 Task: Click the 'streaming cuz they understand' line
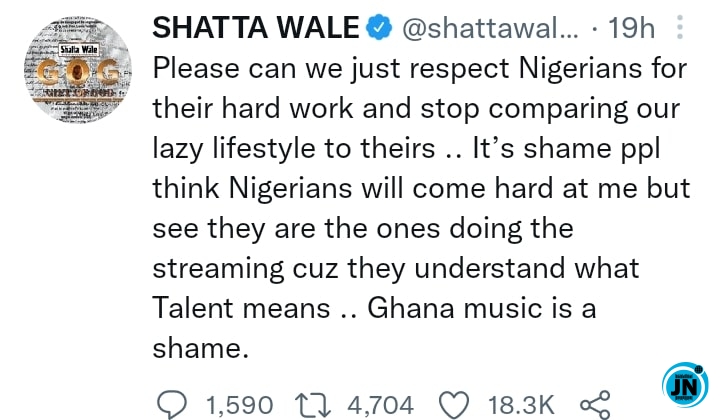(x=395, y=269)
